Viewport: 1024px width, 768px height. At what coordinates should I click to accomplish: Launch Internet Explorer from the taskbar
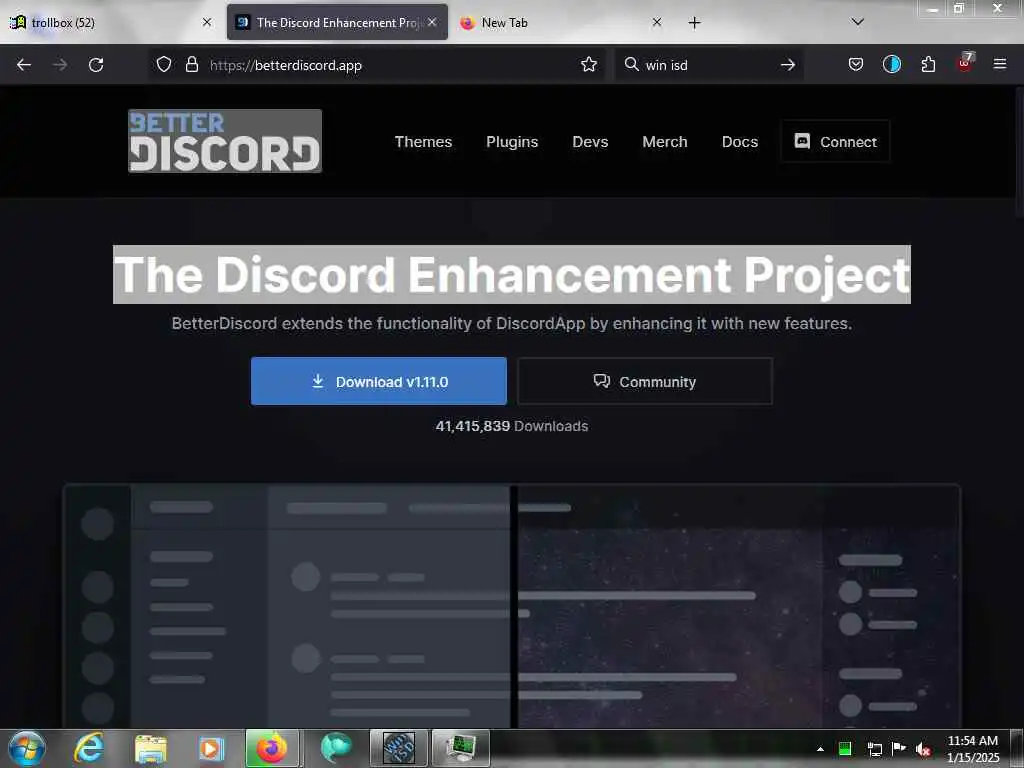point(88,748)
